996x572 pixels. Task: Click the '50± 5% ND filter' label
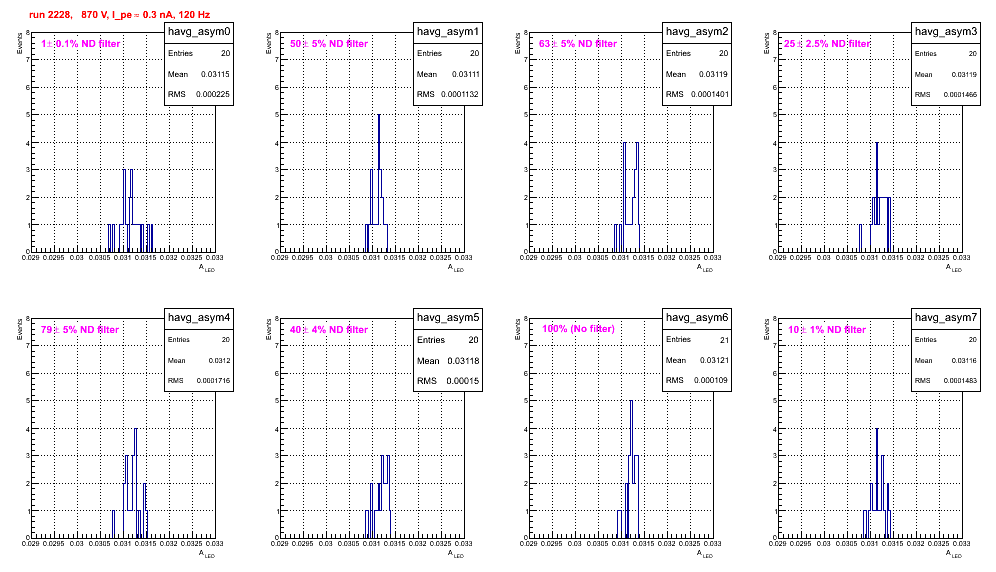[329, 44]
